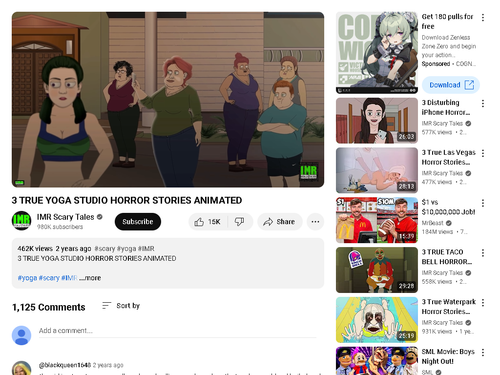Open 3 True Las Vegas Horror Stories thumbnail
Viewport: 500px width, 375px height.
[377, 170]
